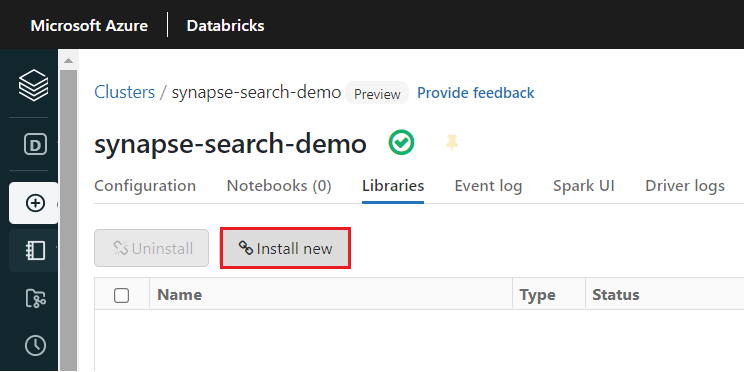
Task: Switch to the Configuration tab
Action: pos(145,186)
